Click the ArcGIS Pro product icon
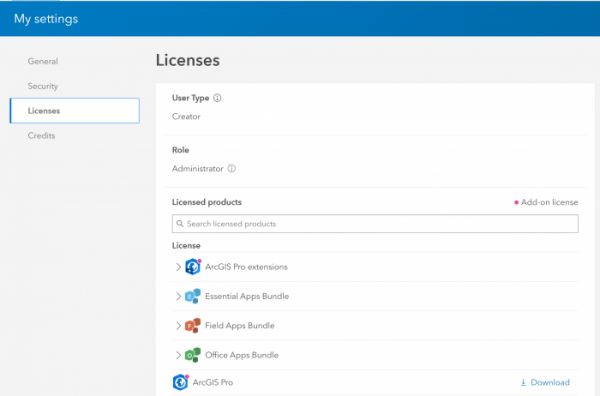The height and width of the screenshot is (396, 600). pos(181,382)
